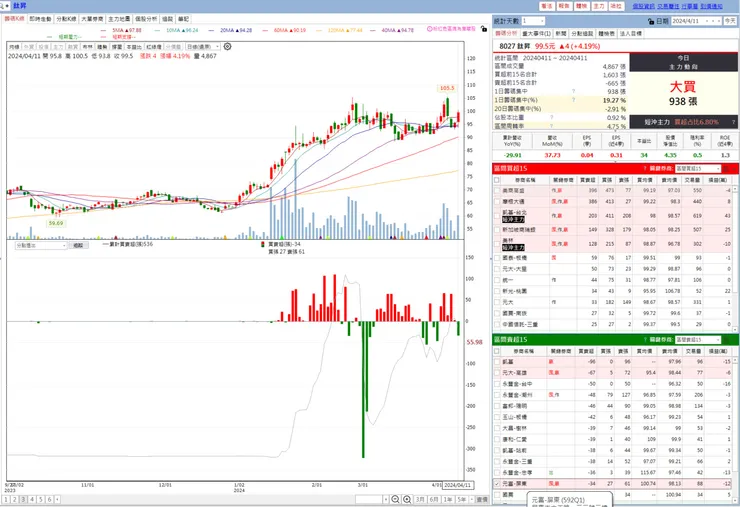The height and width of the screenshot is (507, 740).
Task: Toggle 布林 overlay button
Action: click(x=88, y=47)
